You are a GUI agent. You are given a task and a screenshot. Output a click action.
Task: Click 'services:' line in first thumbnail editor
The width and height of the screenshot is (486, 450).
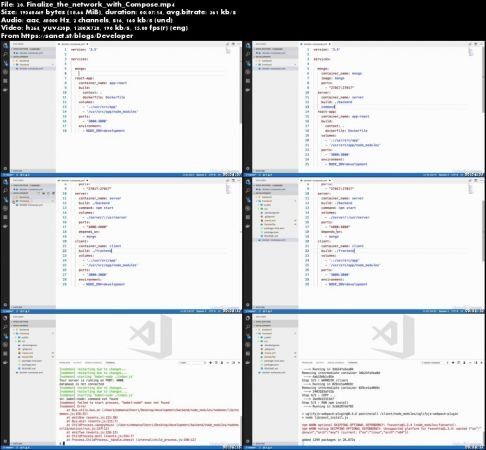click(79, 59)
